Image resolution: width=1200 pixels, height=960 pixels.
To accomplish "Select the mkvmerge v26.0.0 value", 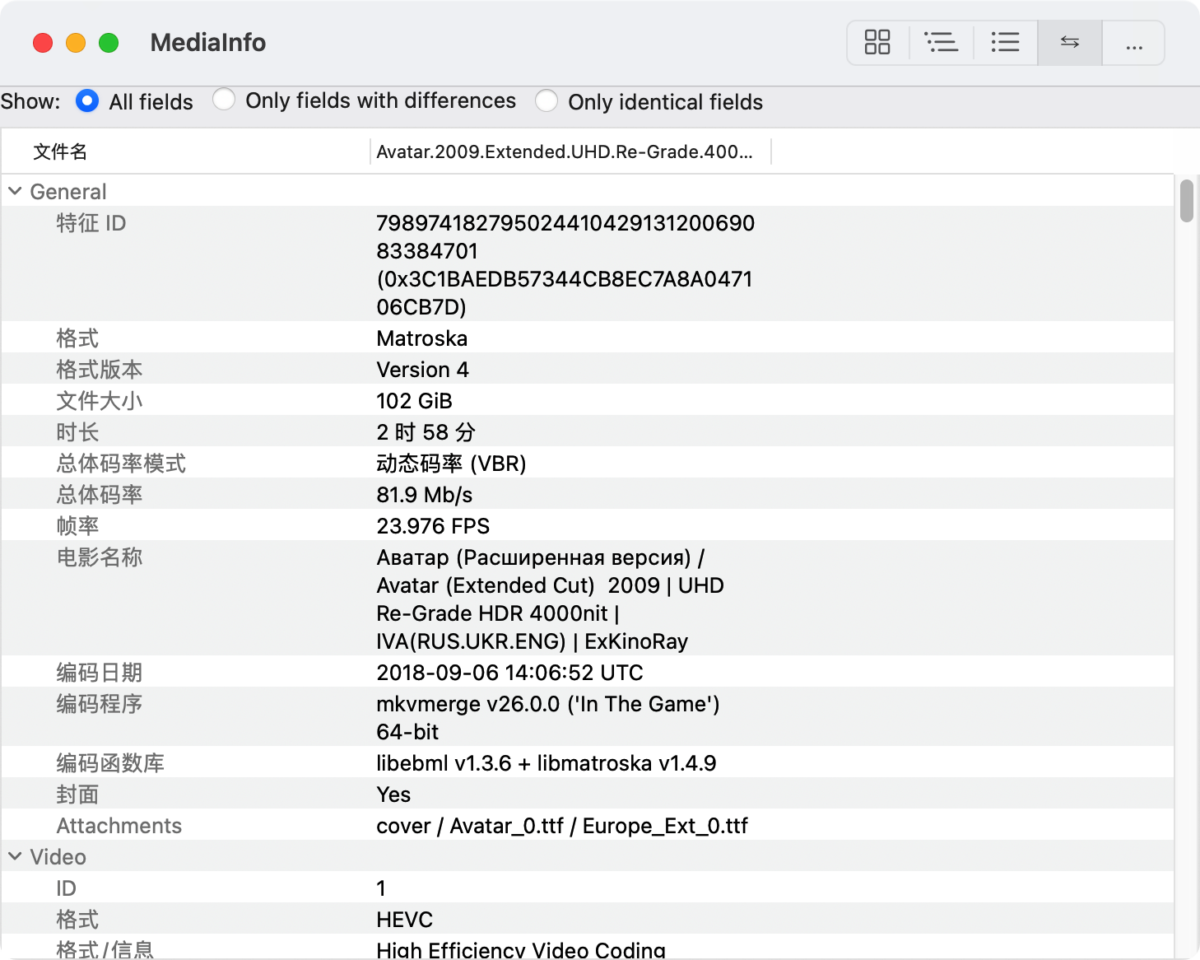I will tap(548, 718).
